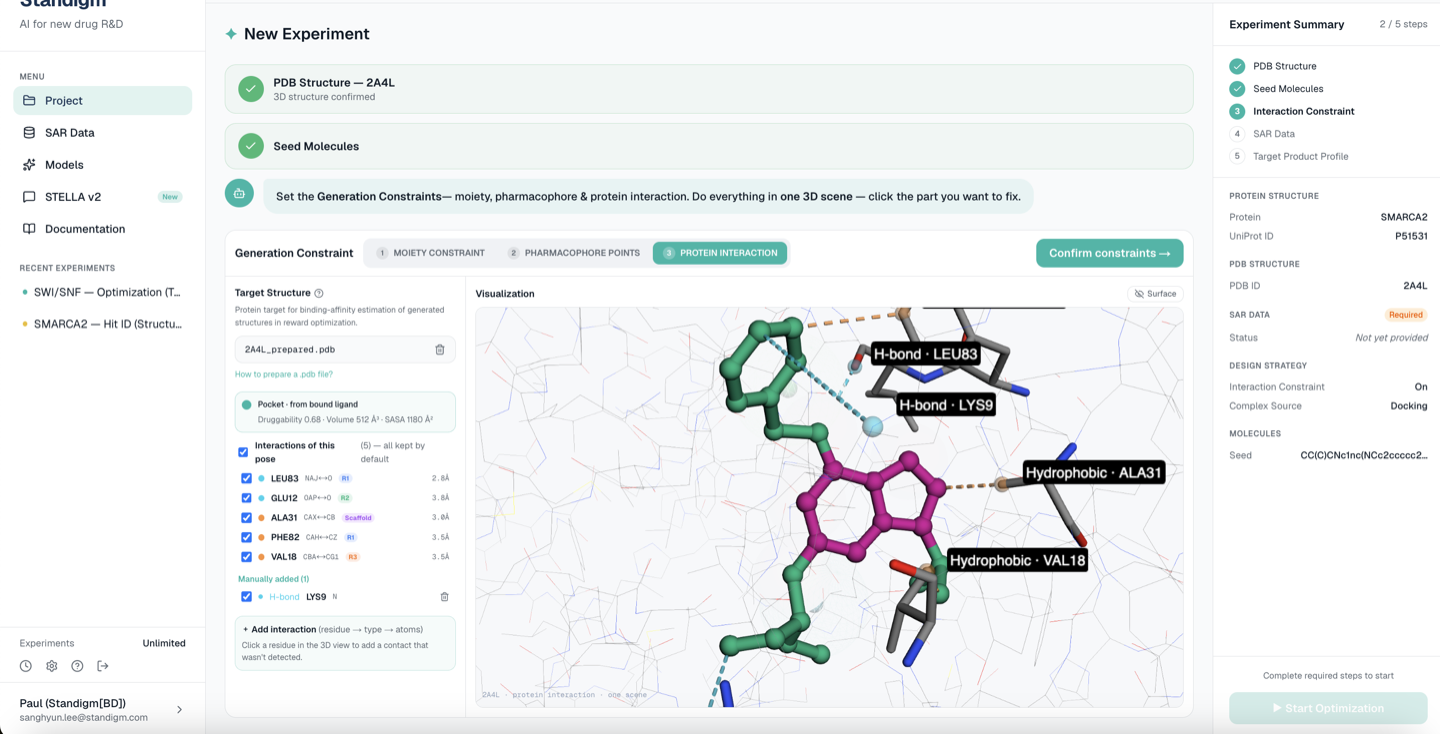Open SWI/SNF — Optimization recent experiment
1440x734 pixels.
102,292
